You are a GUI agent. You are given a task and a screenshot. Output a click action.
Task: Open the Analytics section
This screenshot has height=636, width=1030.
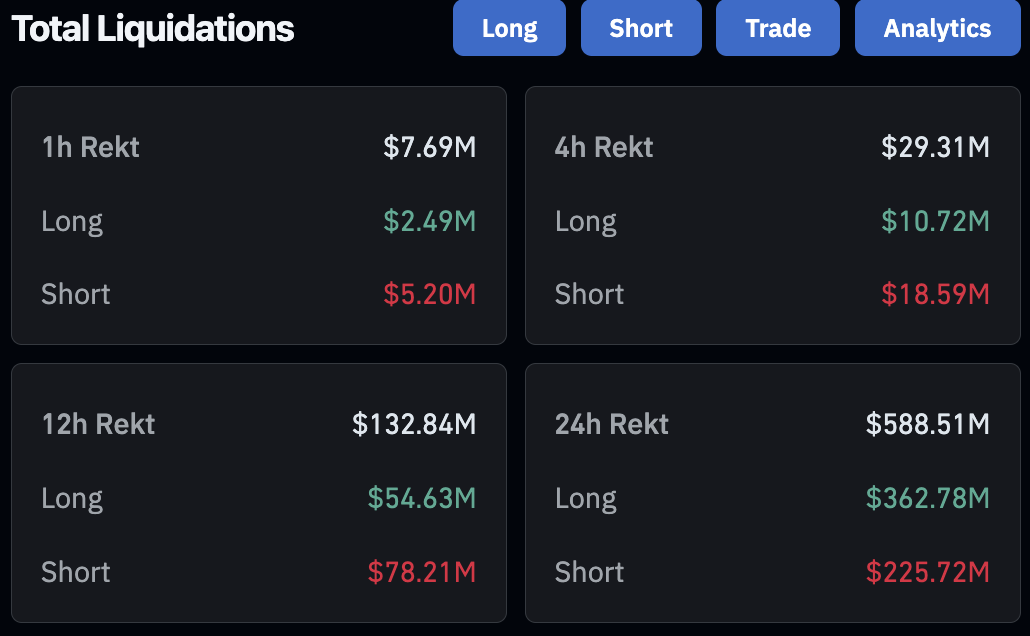[x=937, y=28]
